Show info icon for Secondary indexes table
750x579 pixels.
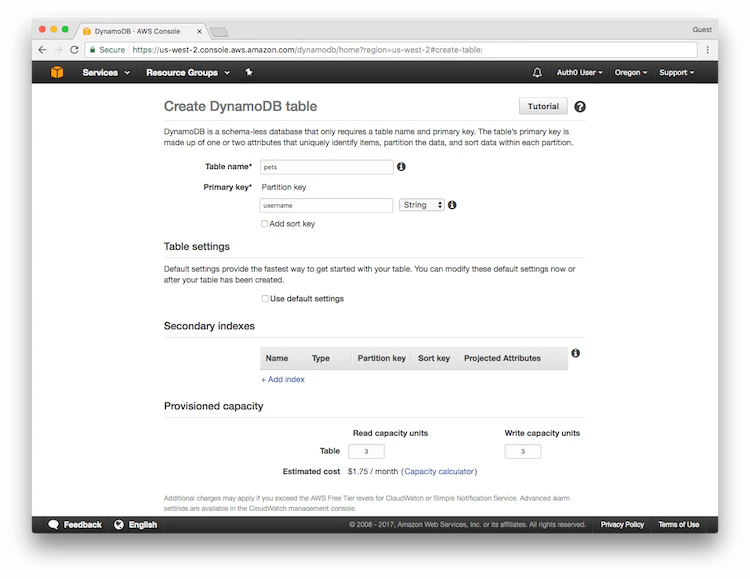575,353
